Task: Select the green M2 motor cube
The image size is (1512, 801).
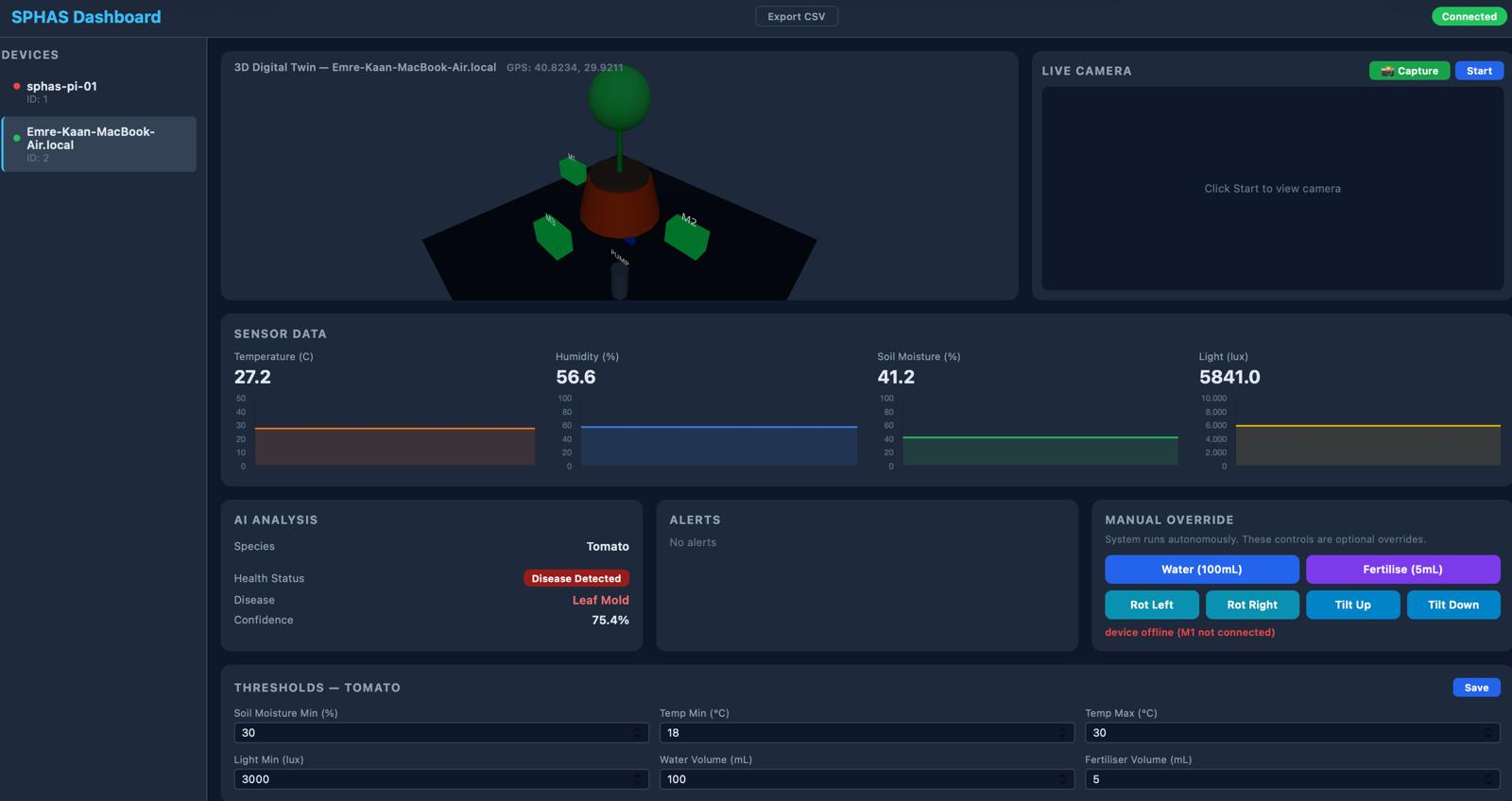Action: (687, 236)
